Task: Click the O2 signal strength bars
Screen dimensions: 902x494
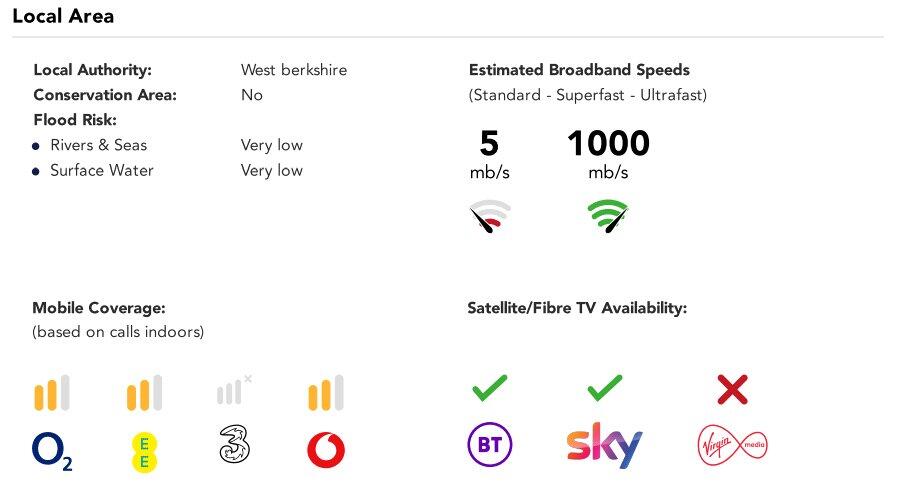Action: (x=52, y=393)
